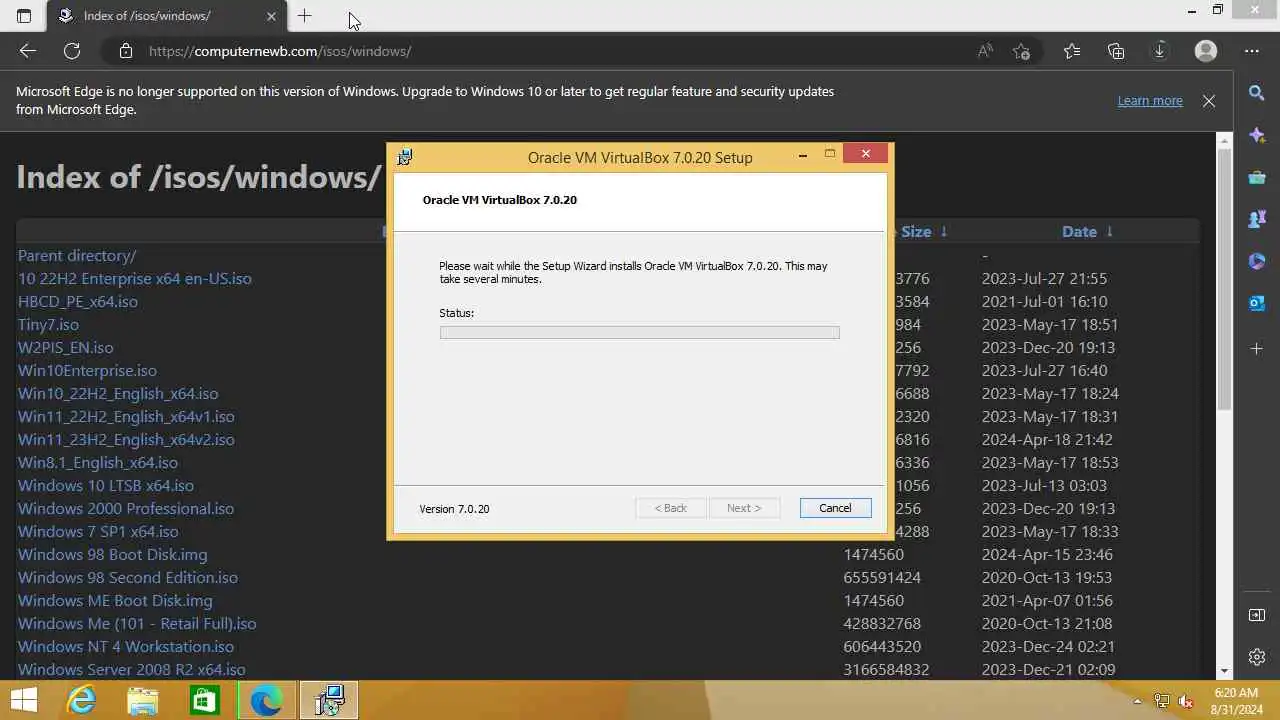The width and height of the screenshot is (1280, 720).
Task: Click VirtualBox installer title bar icon
Action: coord(404,157)
